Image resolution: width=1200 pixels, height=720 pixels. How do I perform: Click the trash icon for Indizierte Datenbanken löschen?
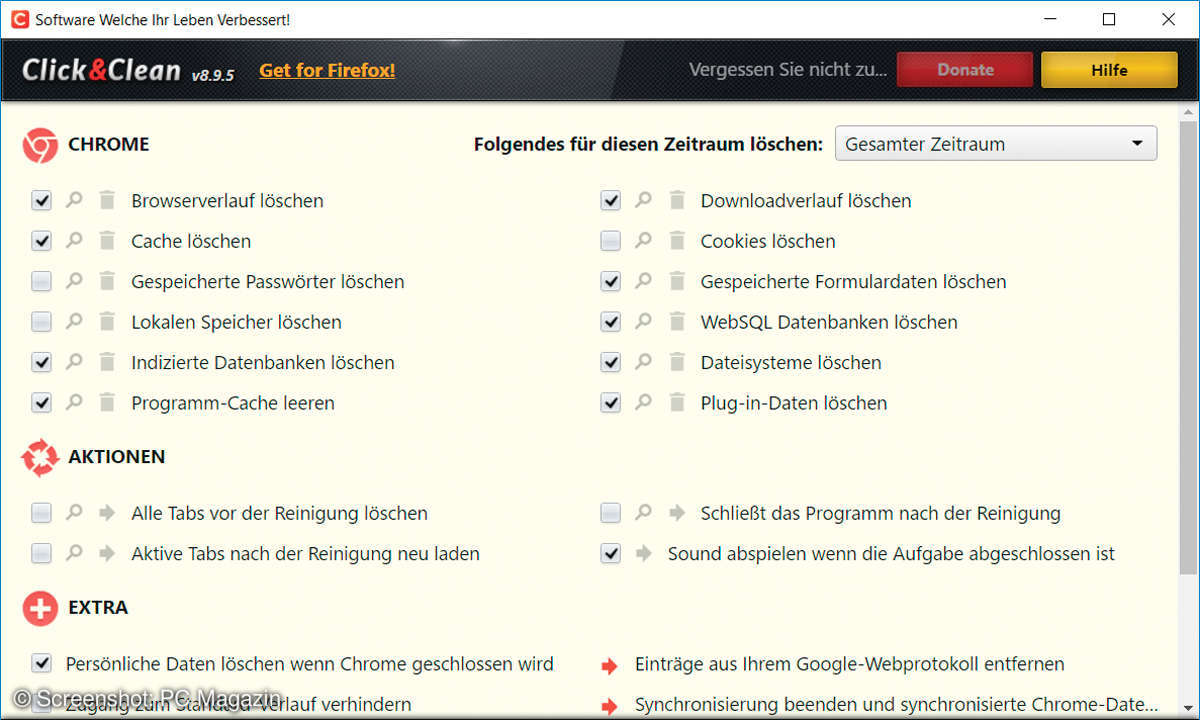107,362
